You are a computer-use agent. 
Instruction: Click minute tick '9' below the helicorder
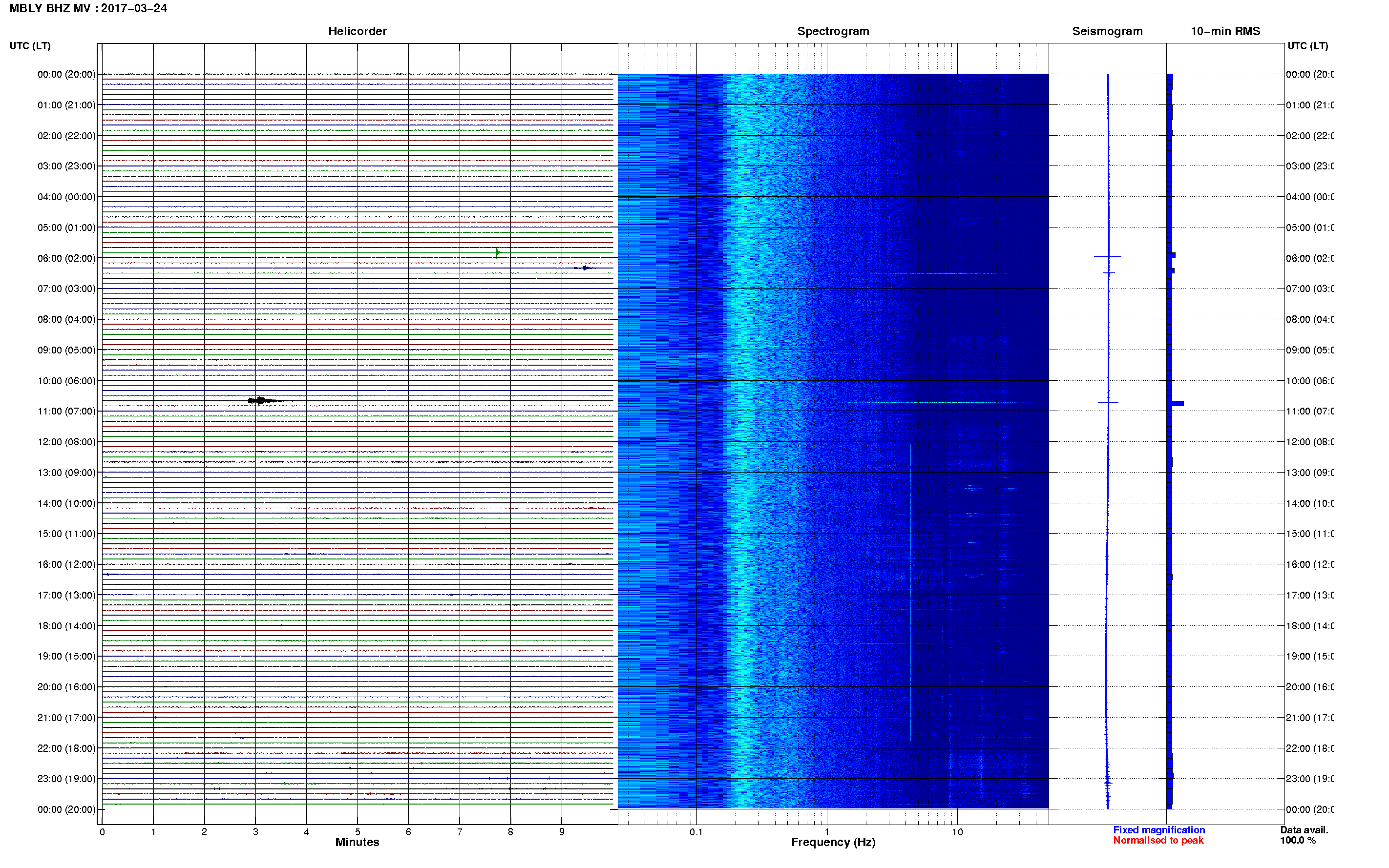pos(562,832)
